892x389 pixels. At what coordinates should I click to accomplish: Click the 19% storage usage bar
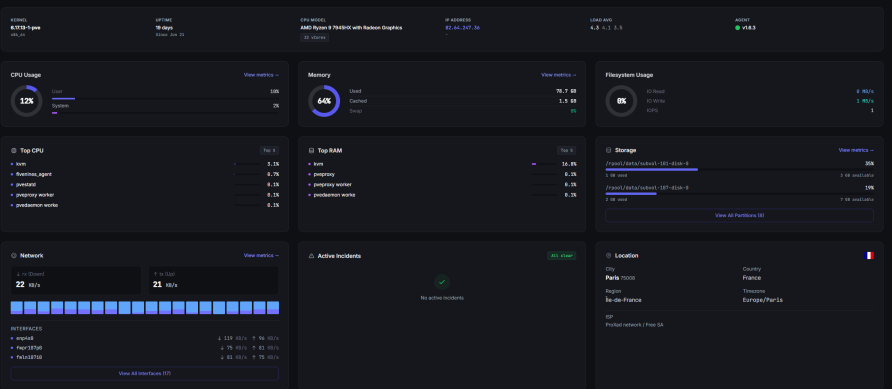(740, 194)
